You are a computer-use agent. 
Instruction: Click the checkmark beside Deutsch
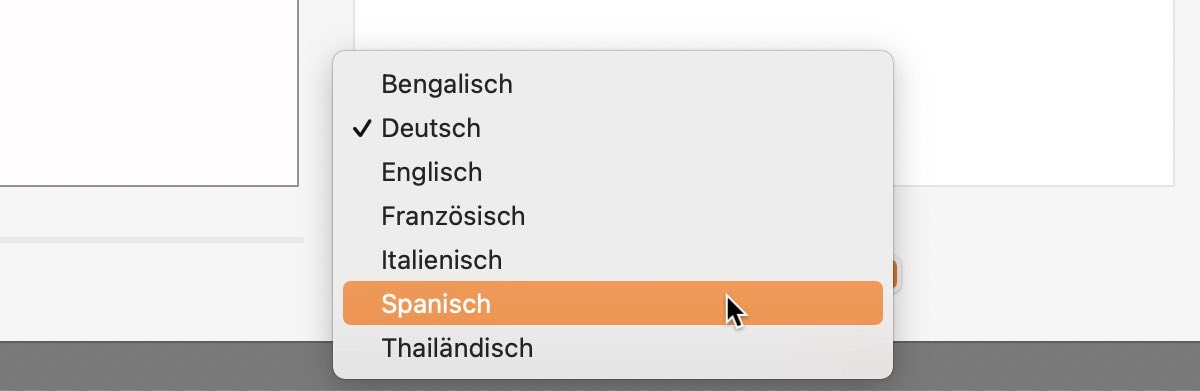click(x=362, y=128)
